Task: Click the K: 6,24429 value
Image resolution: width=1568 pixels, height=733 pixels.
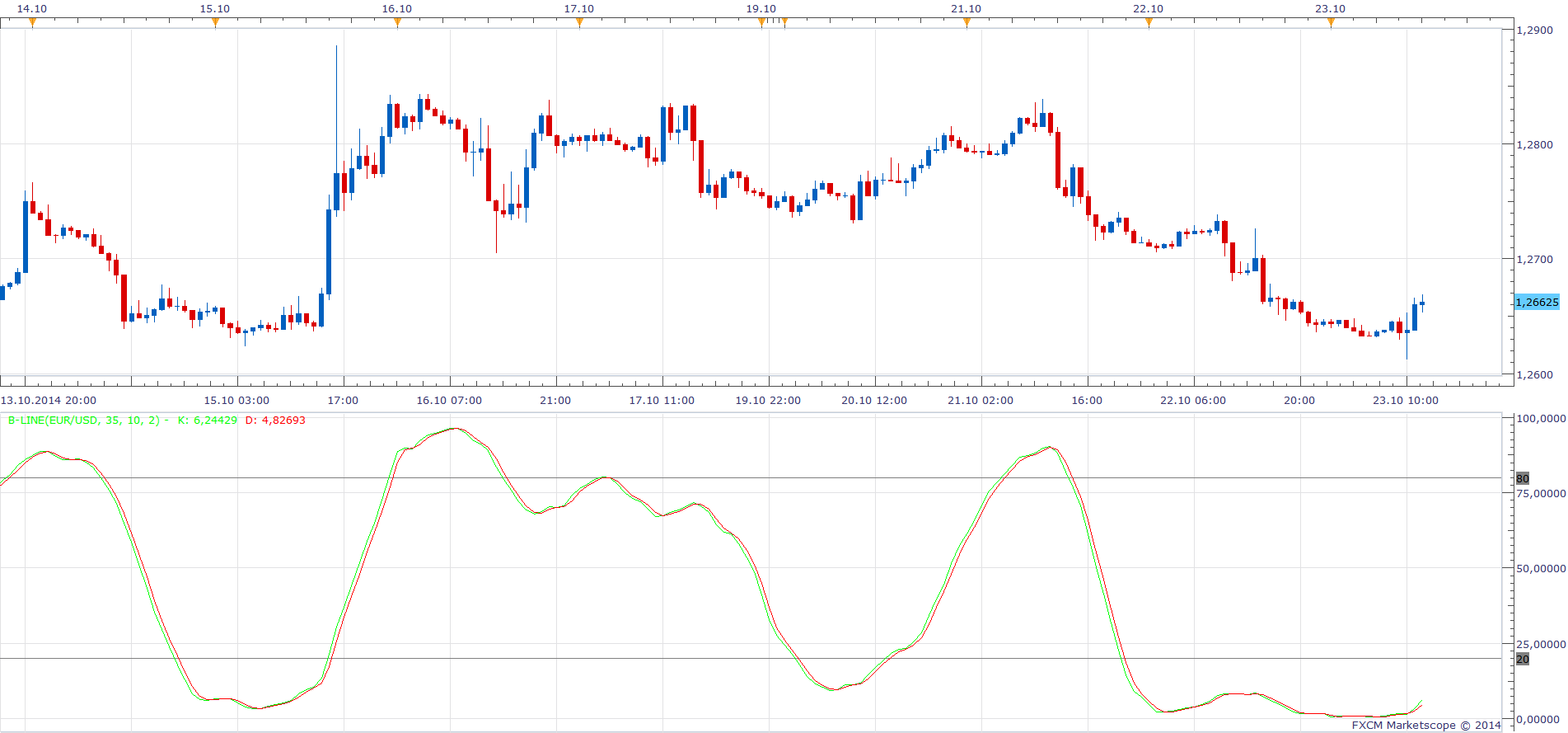Action: [x=208, y=421]
